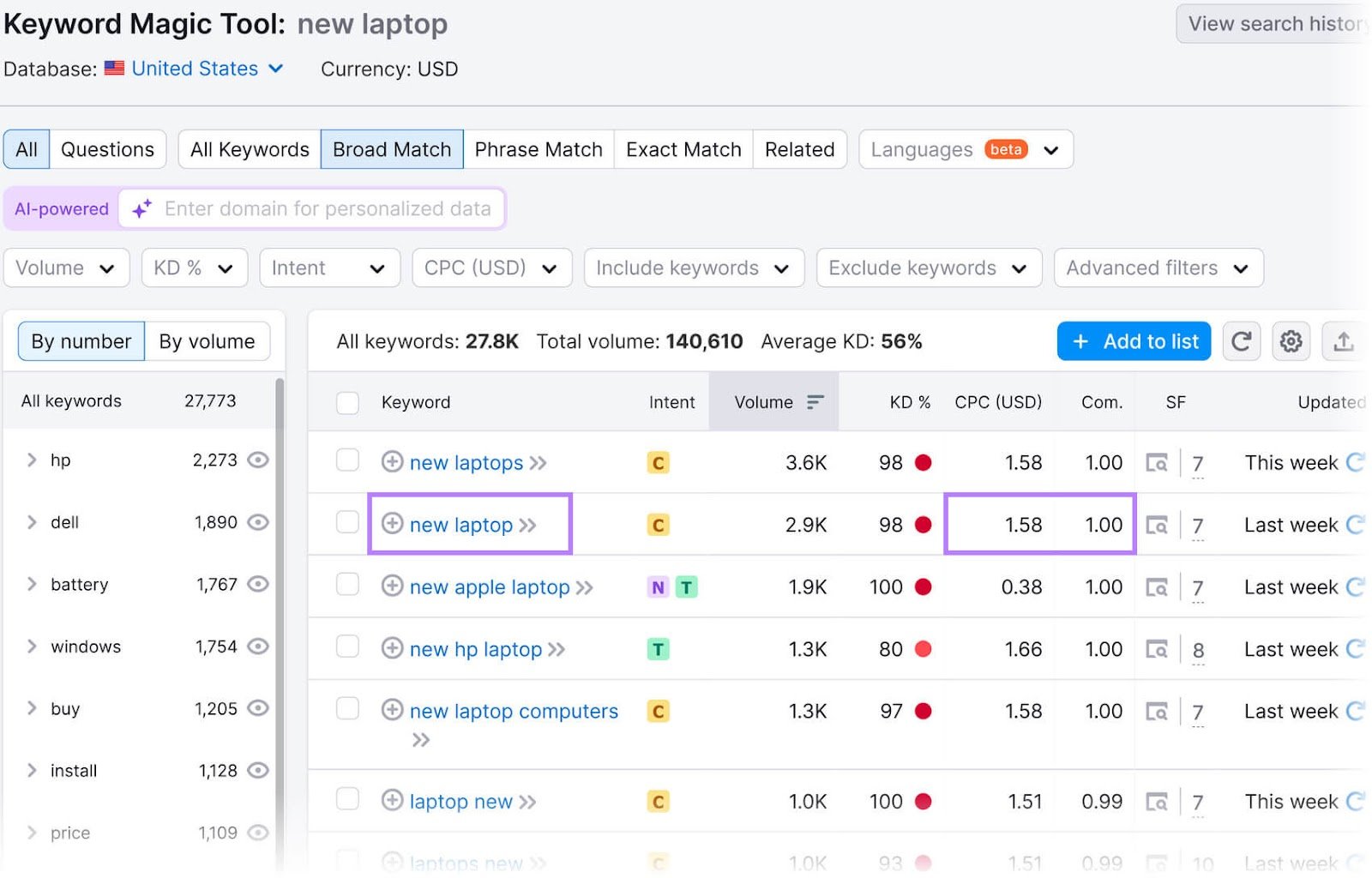Click the export upload icon button
1372x878 pixels.
(1343, 341)
